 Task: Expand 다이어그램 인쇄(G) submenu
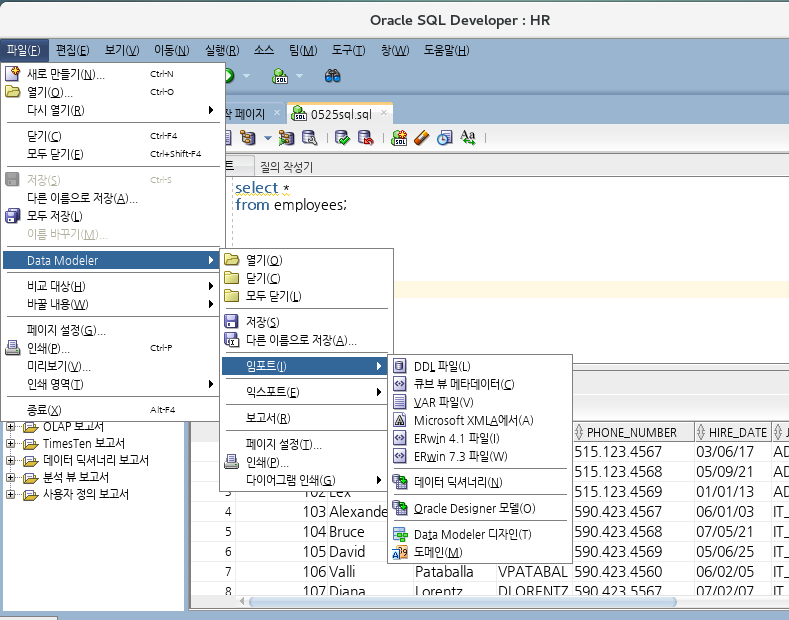click(305, 480)
